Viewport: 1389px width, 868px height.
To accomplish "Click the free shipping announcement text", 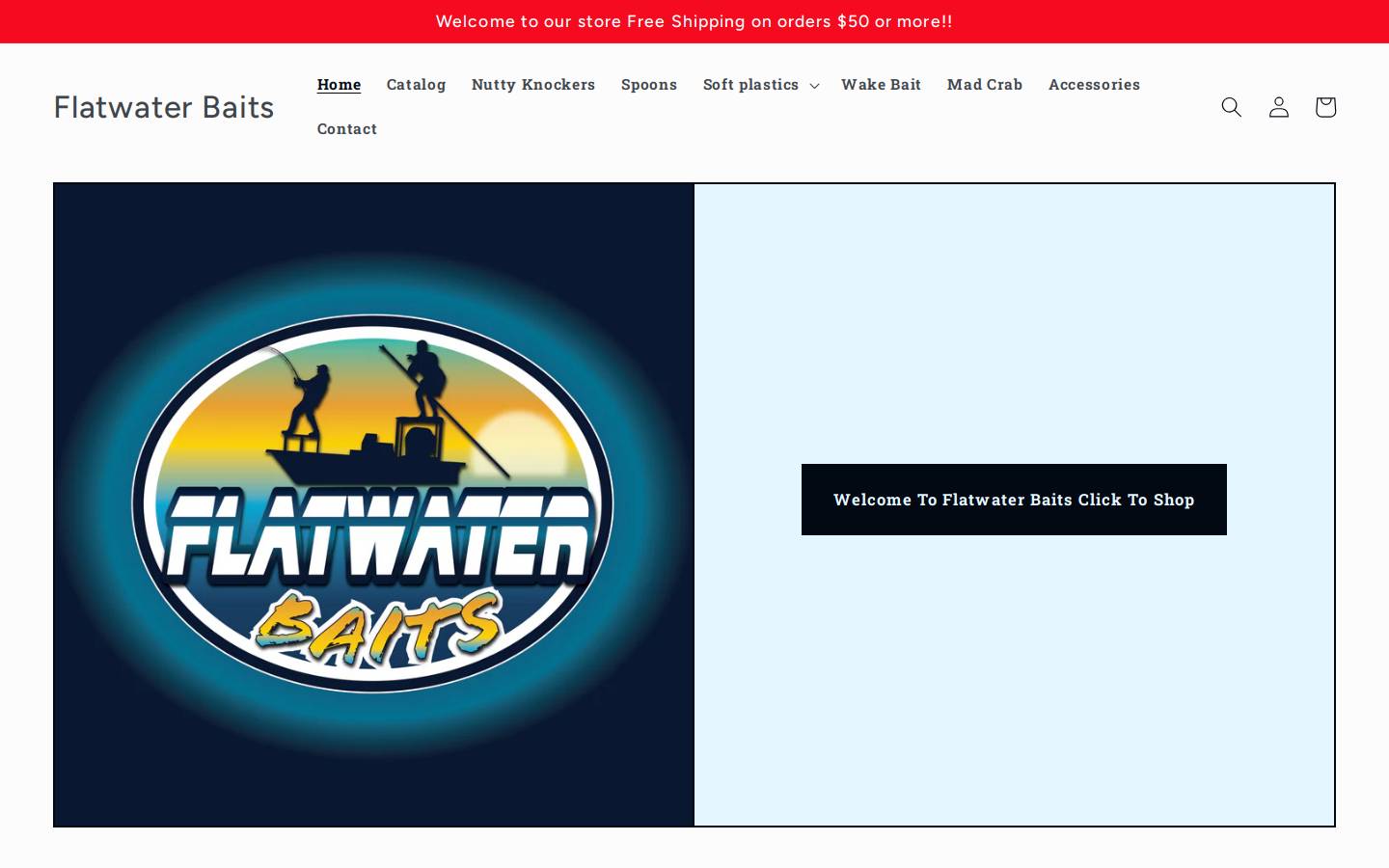I will (x=694, y=21).
